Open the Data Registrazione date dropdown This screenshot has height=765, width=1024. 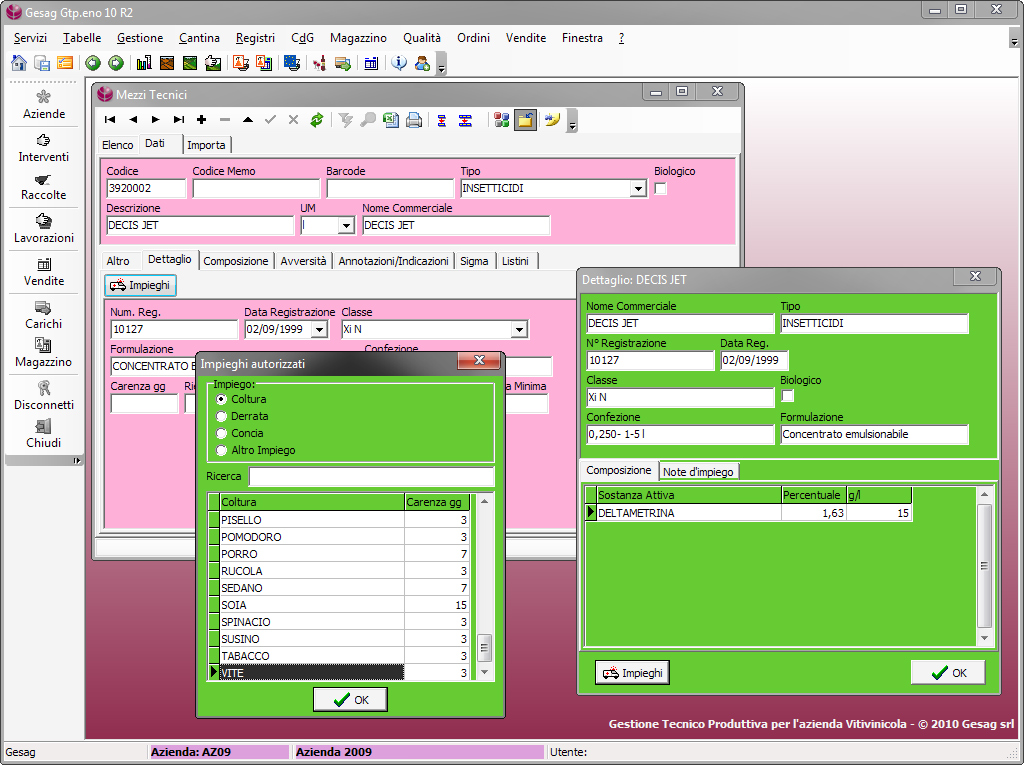point(319,329)
